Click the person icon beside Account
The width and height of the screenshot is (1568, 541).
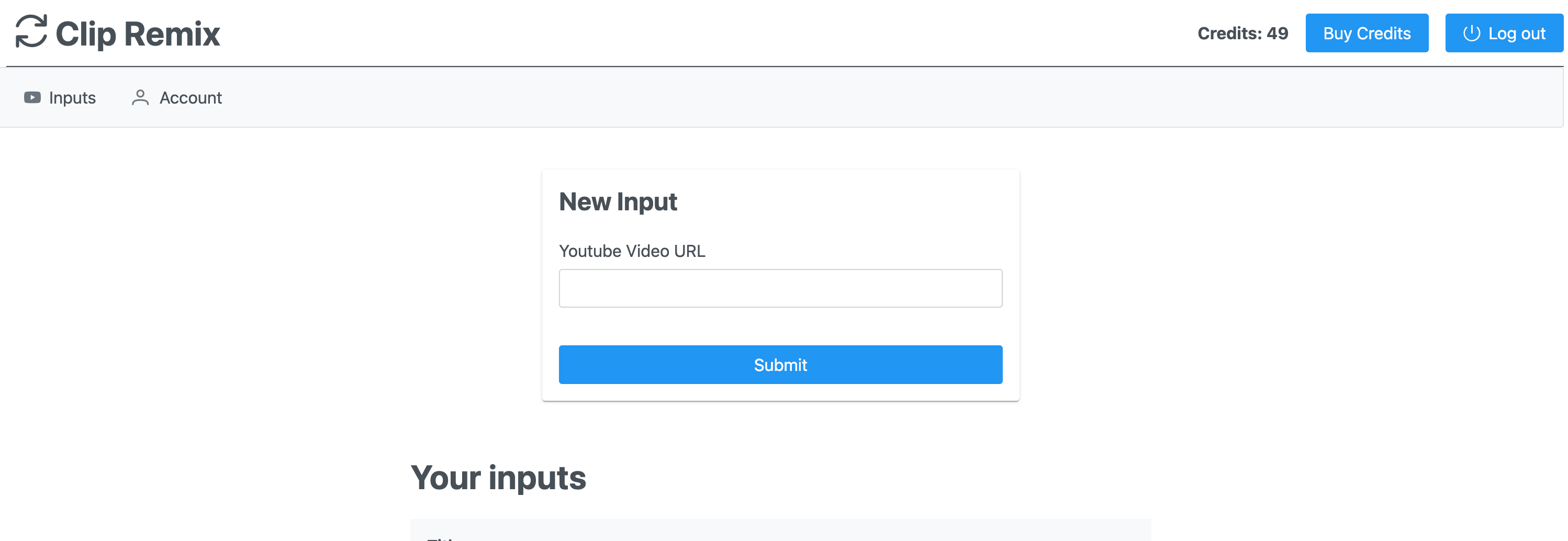pos(140,97)
